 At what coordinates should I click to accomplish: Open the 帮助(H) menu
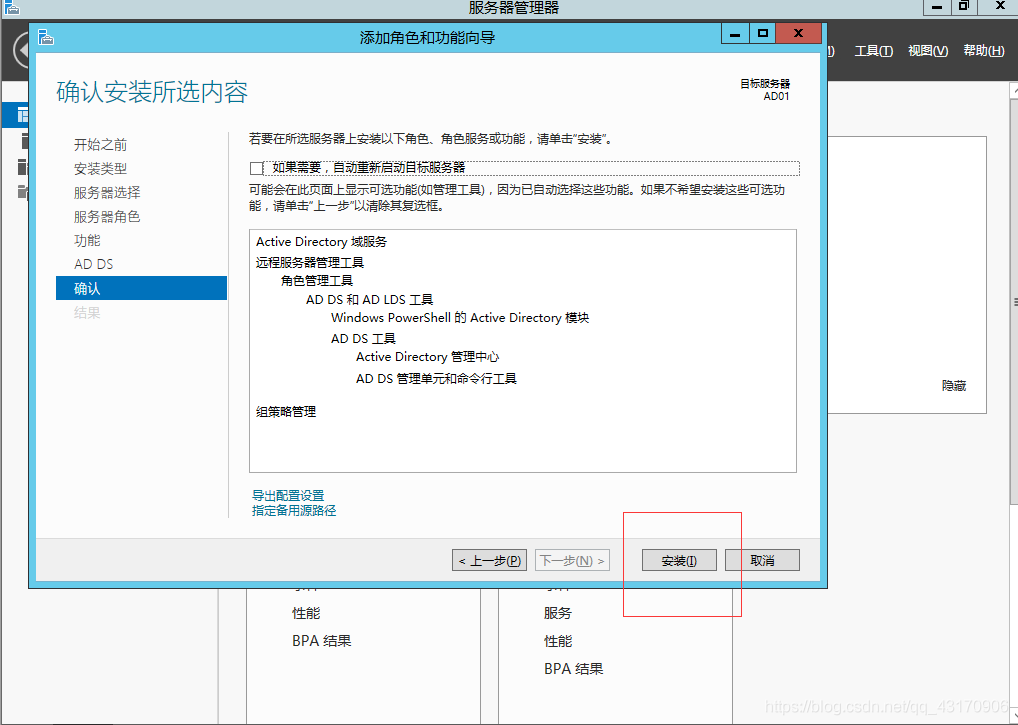(982, 51)
